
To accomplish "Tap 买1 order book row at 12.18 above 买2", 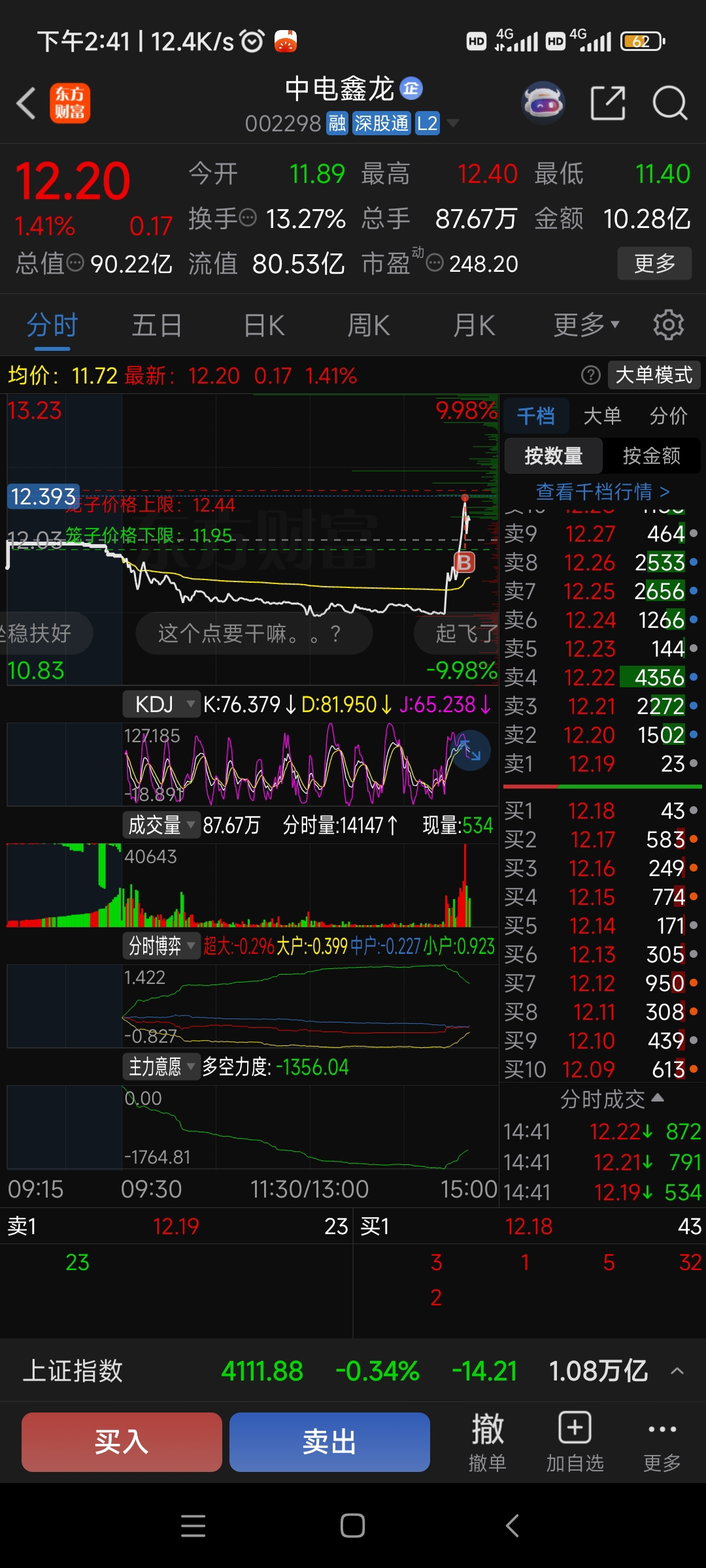I will 601,811.
